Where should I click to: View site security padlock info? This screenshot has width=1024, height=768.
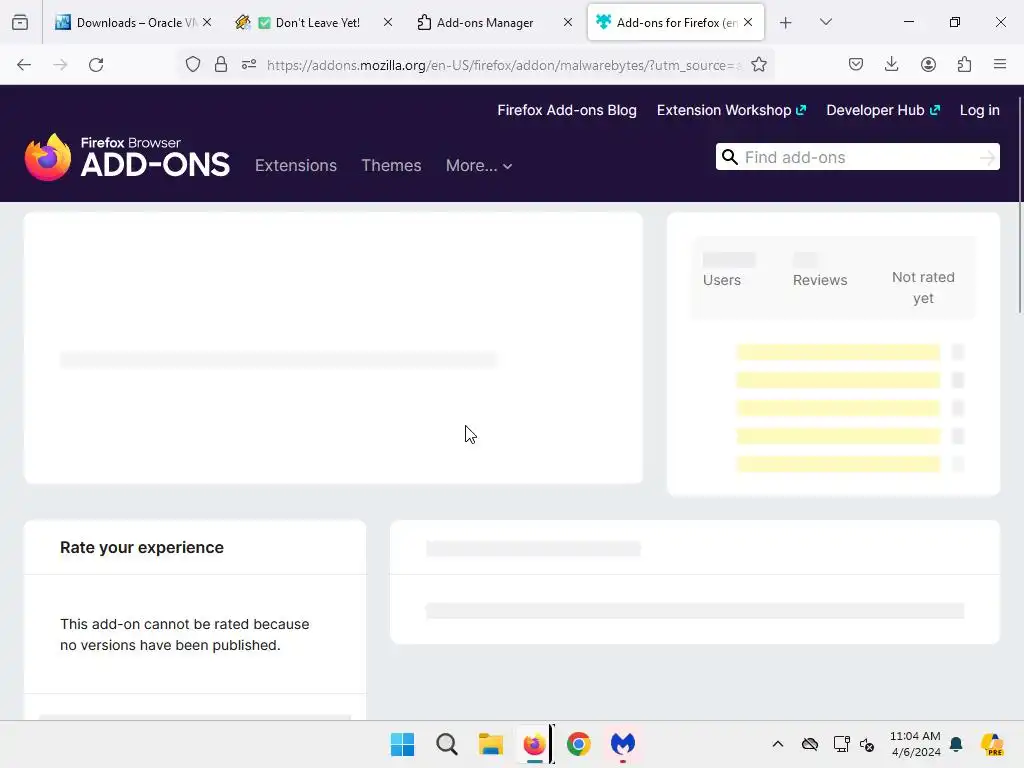221,64
